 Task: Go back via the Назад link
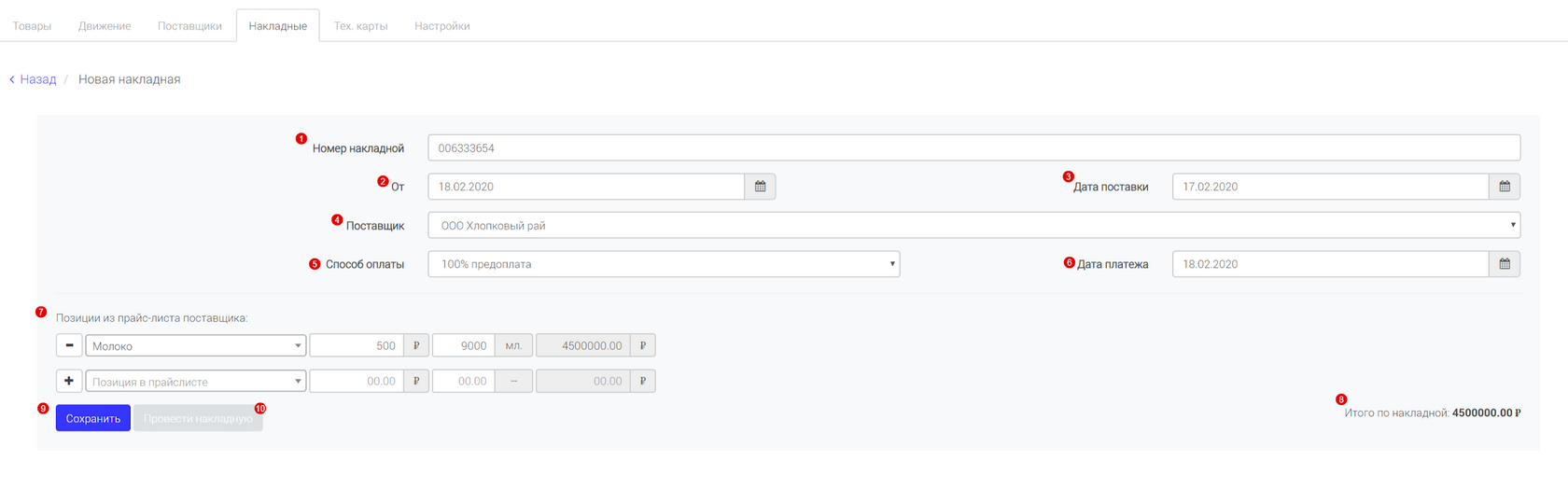pos(38,79)
